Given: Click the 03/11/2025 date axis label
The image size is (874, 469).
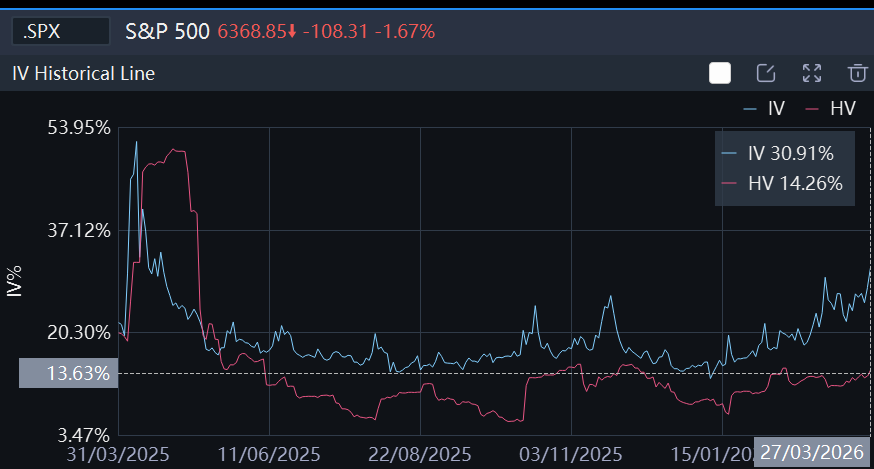Looking at the screenshot, I should (571, 454).
